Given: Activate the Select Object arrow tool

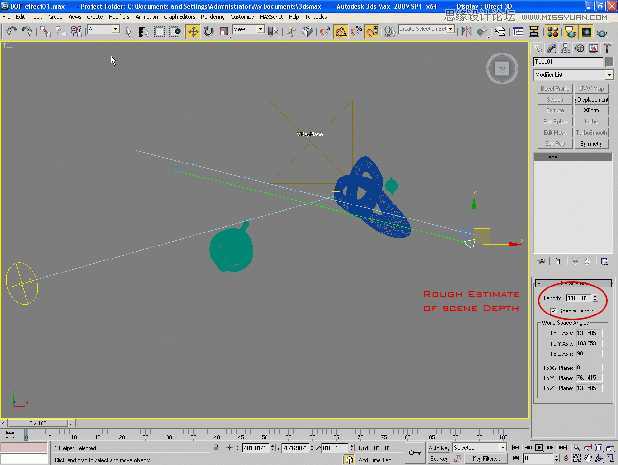Looking at the screenshot, I should coord(128,32).
